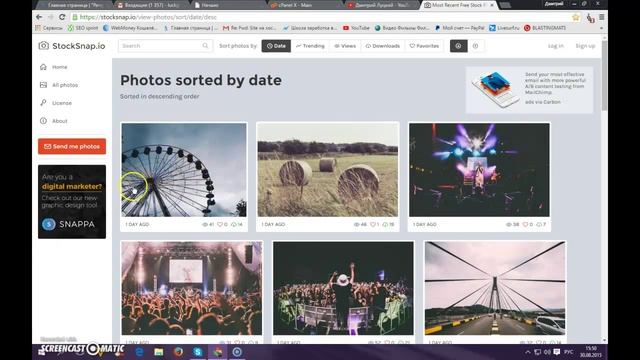Click the Home house icon in sidebar
Viewport: 640px width, 360px height.
click(43, 67)
